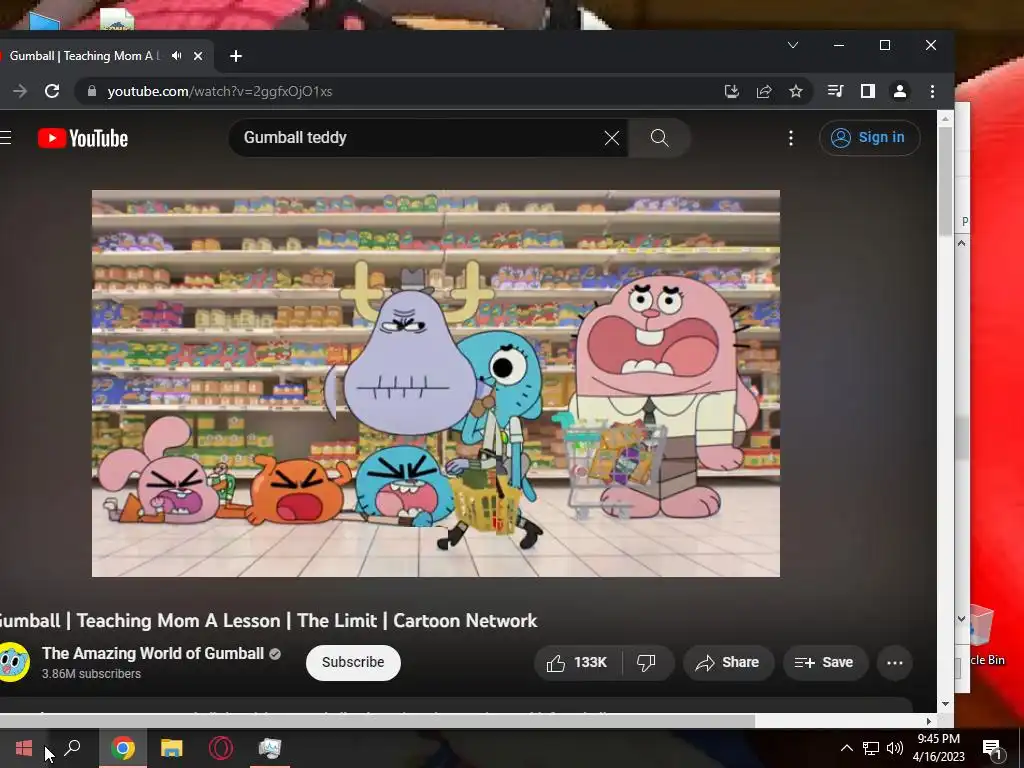Click the video title text

coord(268,620)
